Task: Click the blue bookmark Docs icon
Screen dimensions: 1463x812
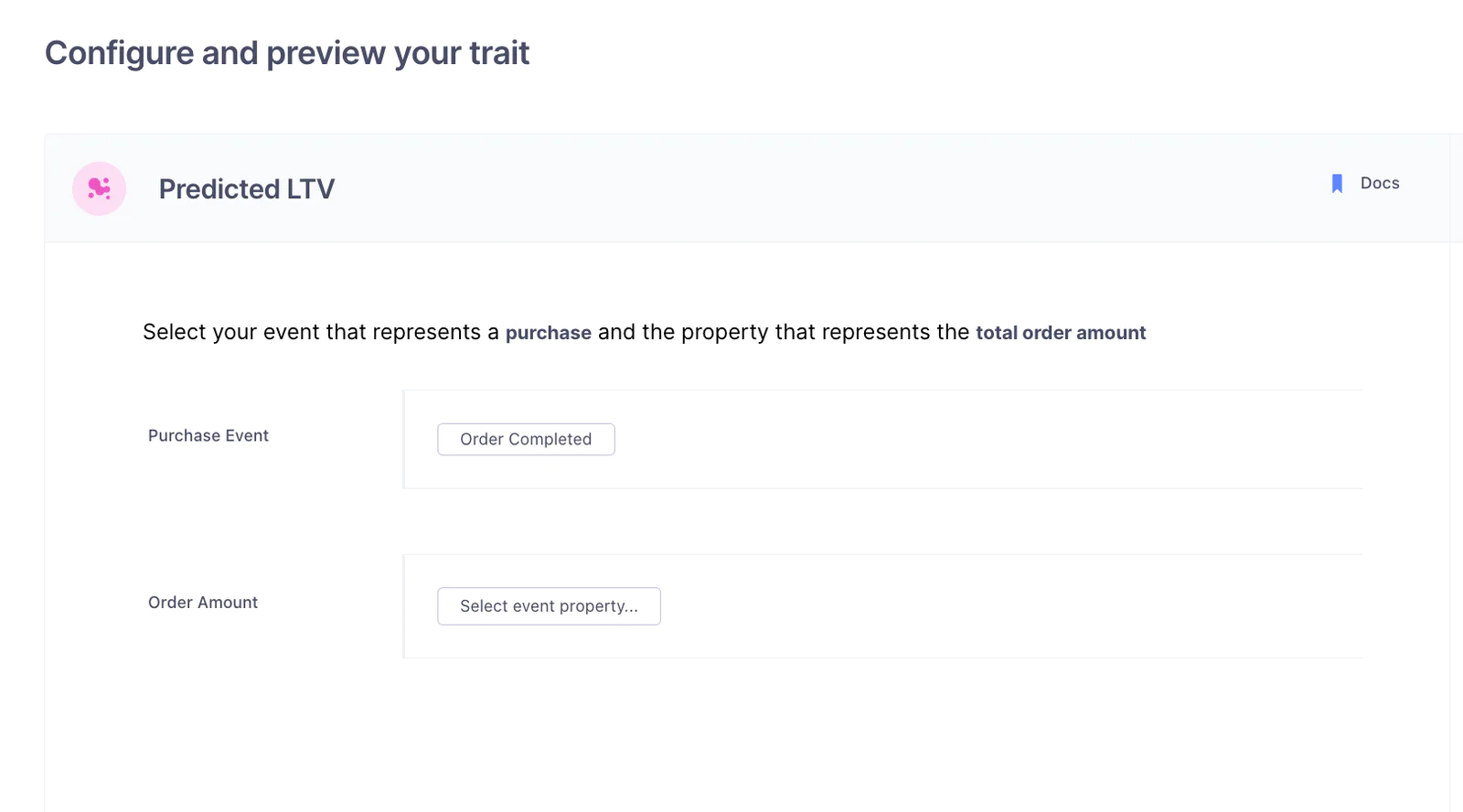Action: 1337,184
